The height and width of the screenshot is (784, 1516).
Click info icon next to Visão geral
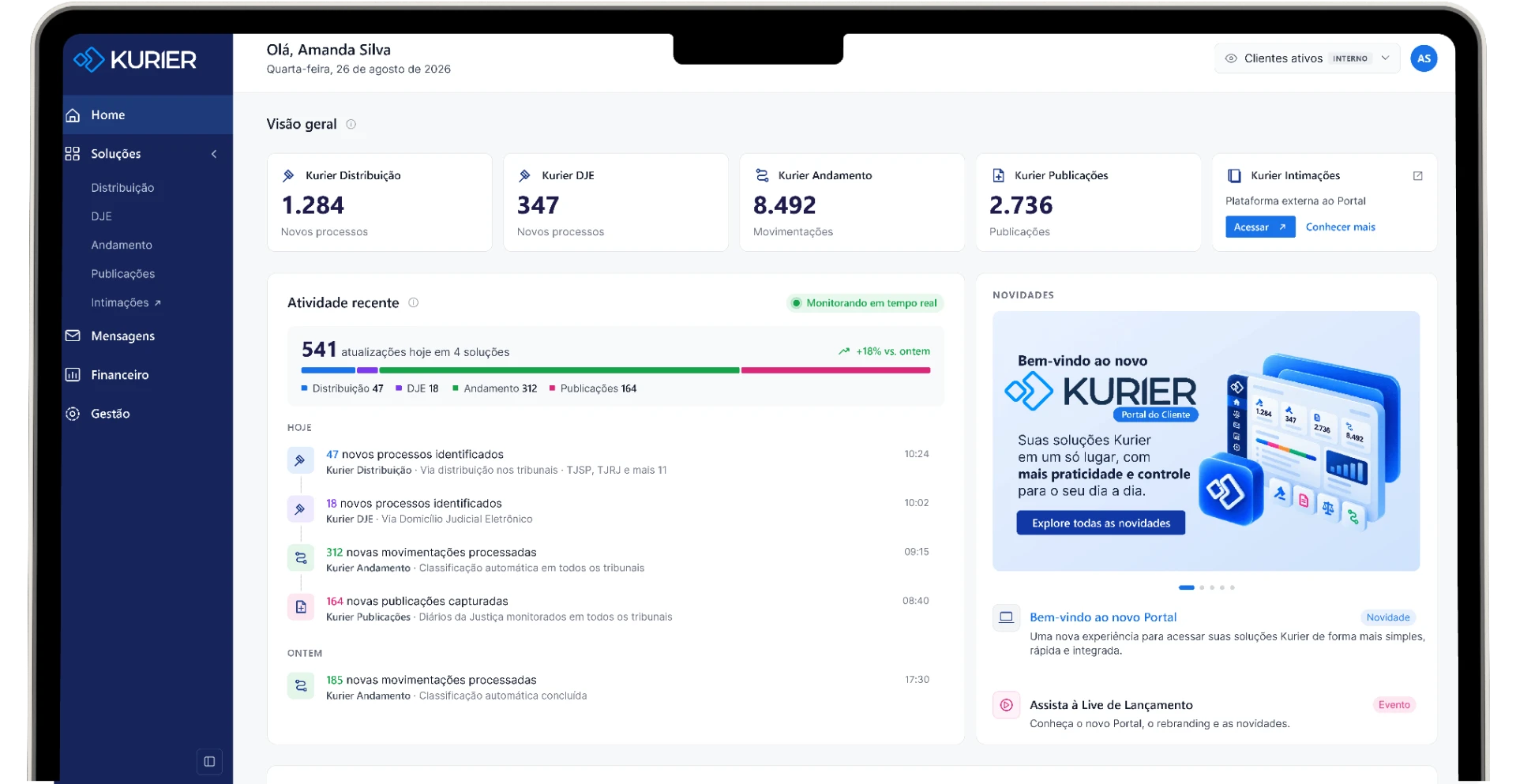pos(351,124)
